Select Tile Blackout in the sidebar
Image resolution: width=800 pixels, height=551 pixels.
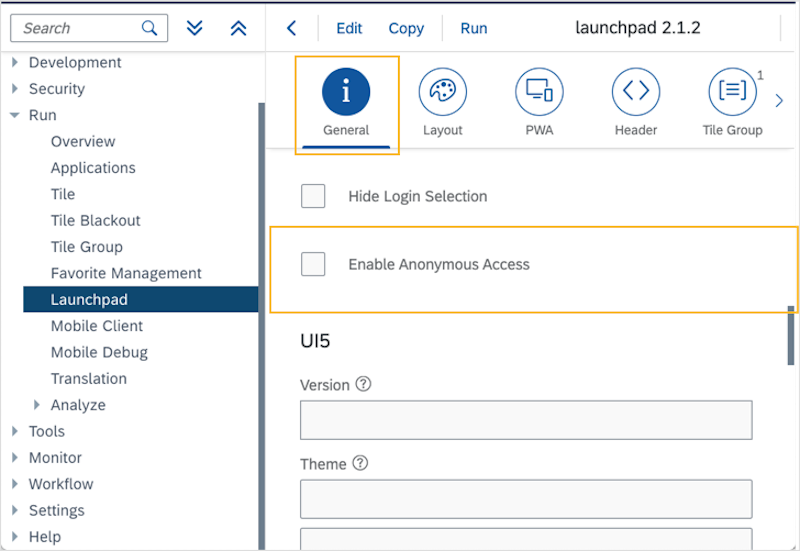pyautogui.click(x=96, y=220)
